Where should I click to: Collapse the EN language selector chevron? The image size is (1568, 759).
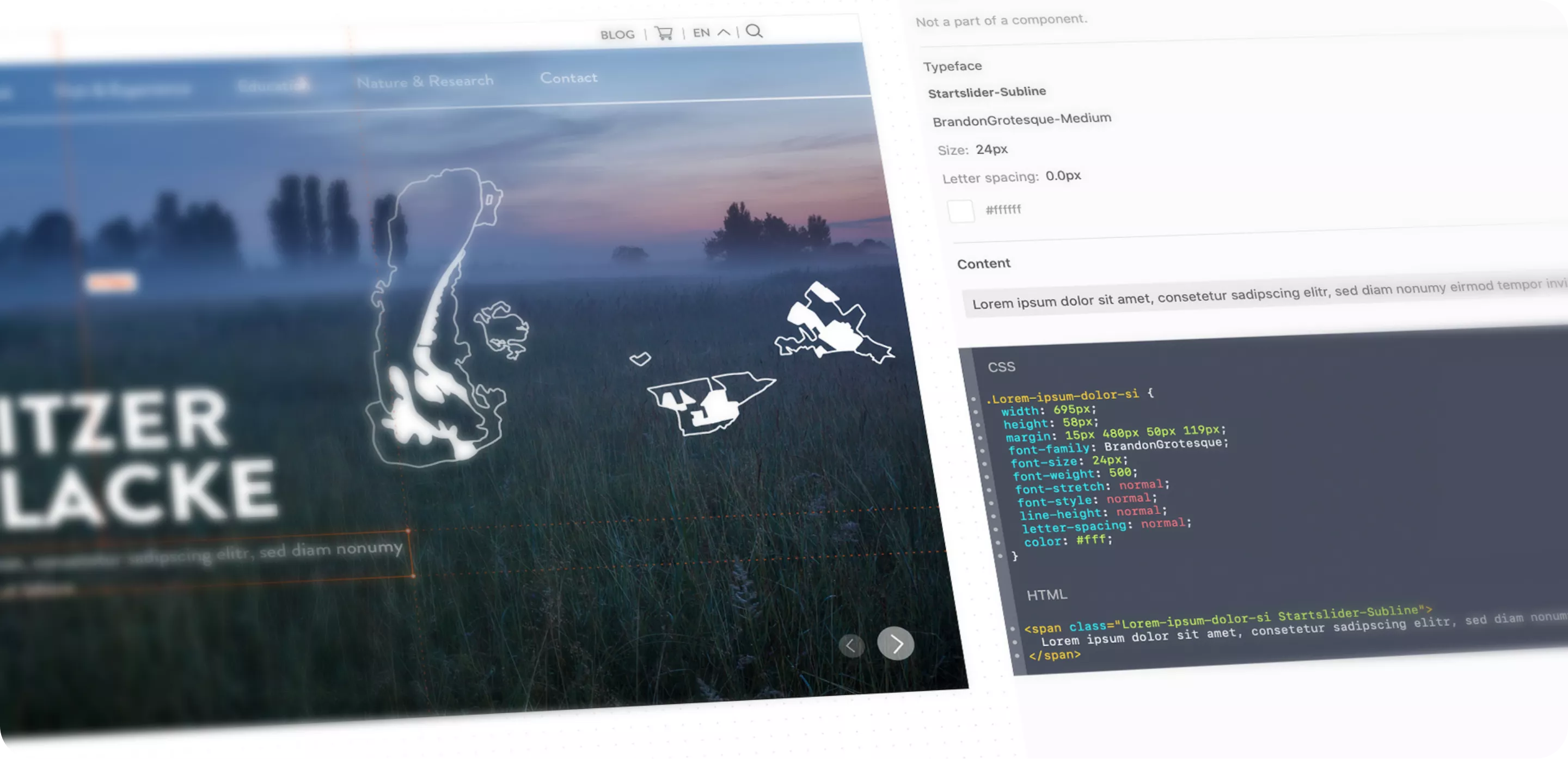coord(723,30)
